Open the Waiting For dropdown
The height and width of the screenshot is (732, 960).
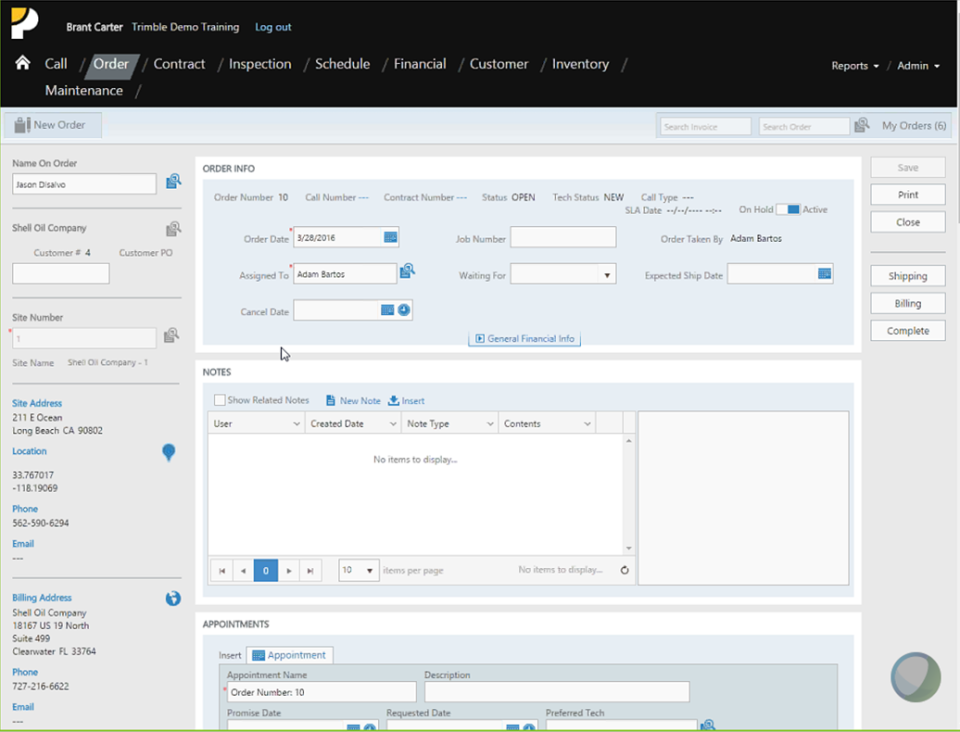tap(607, 275)
